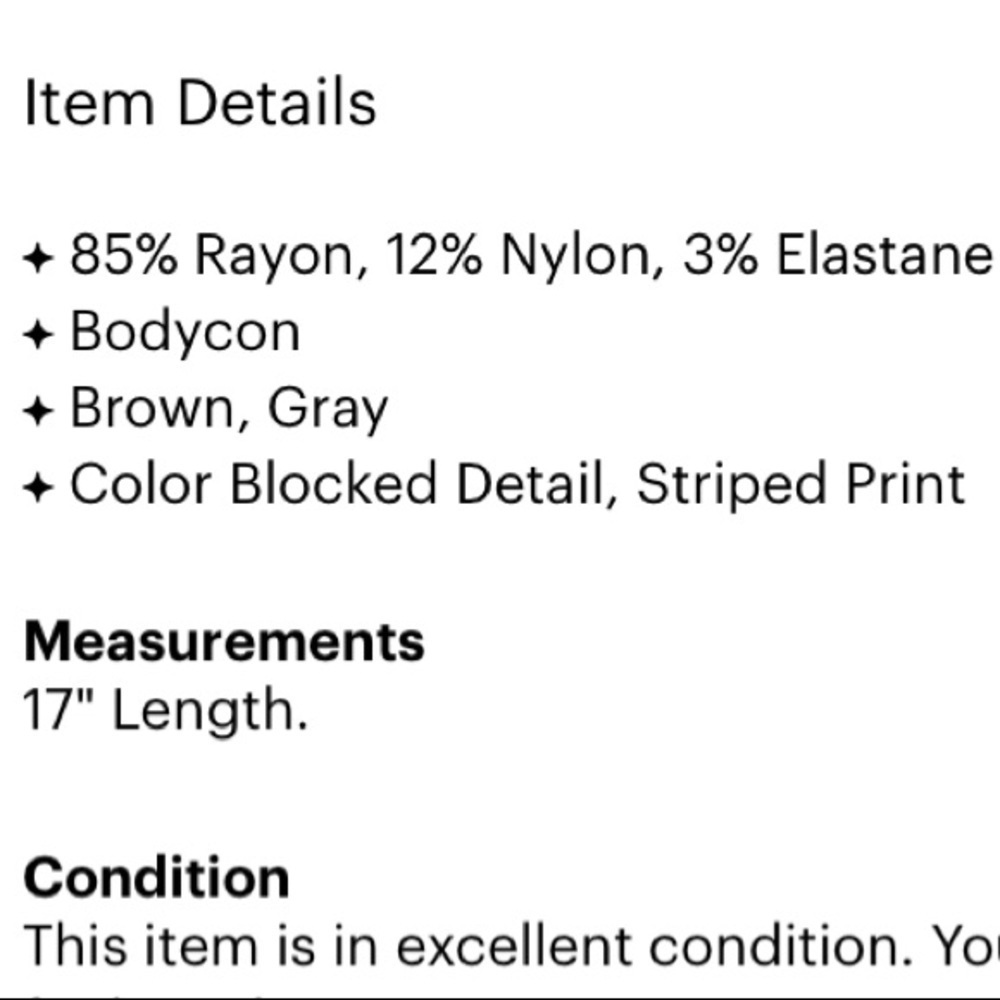
Task: Click the Striped Print text
Action: pos(801,486)
